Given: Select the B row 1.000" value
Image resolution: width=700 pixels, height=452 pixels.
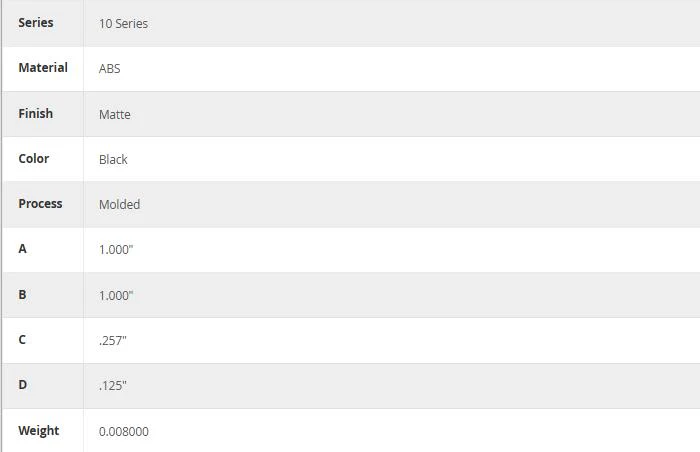Looking at the screenshot, I should pyautogui.click(x=116, y=296).
